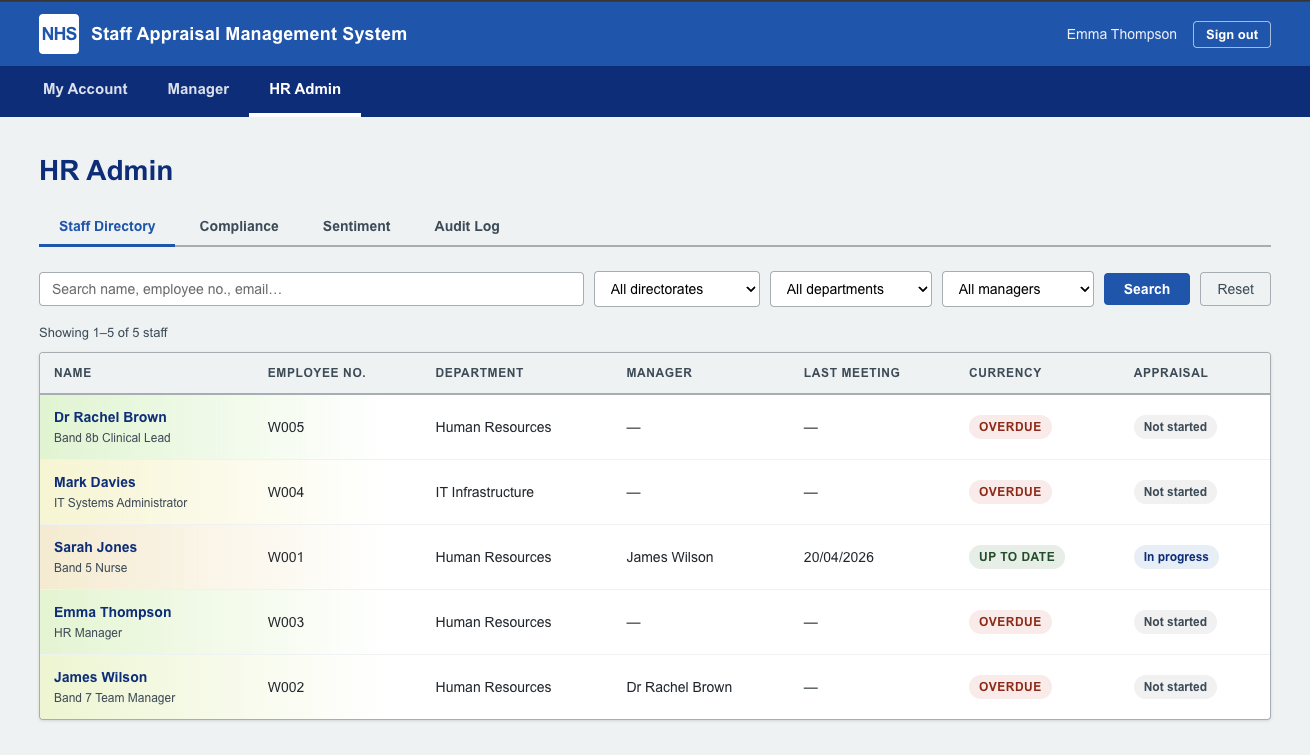Screen dimensions: 1310x755
Task: View the Audit Log tab
Action: pos(466,226)
